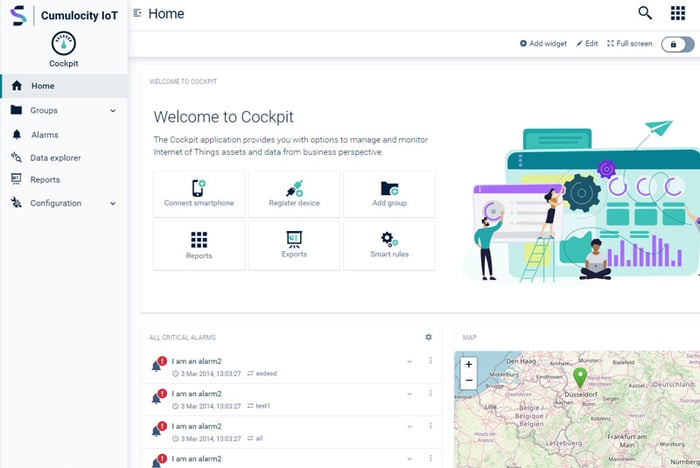Open critical alarms widget settings gear

pyautogui.click(x=429, y=337)
